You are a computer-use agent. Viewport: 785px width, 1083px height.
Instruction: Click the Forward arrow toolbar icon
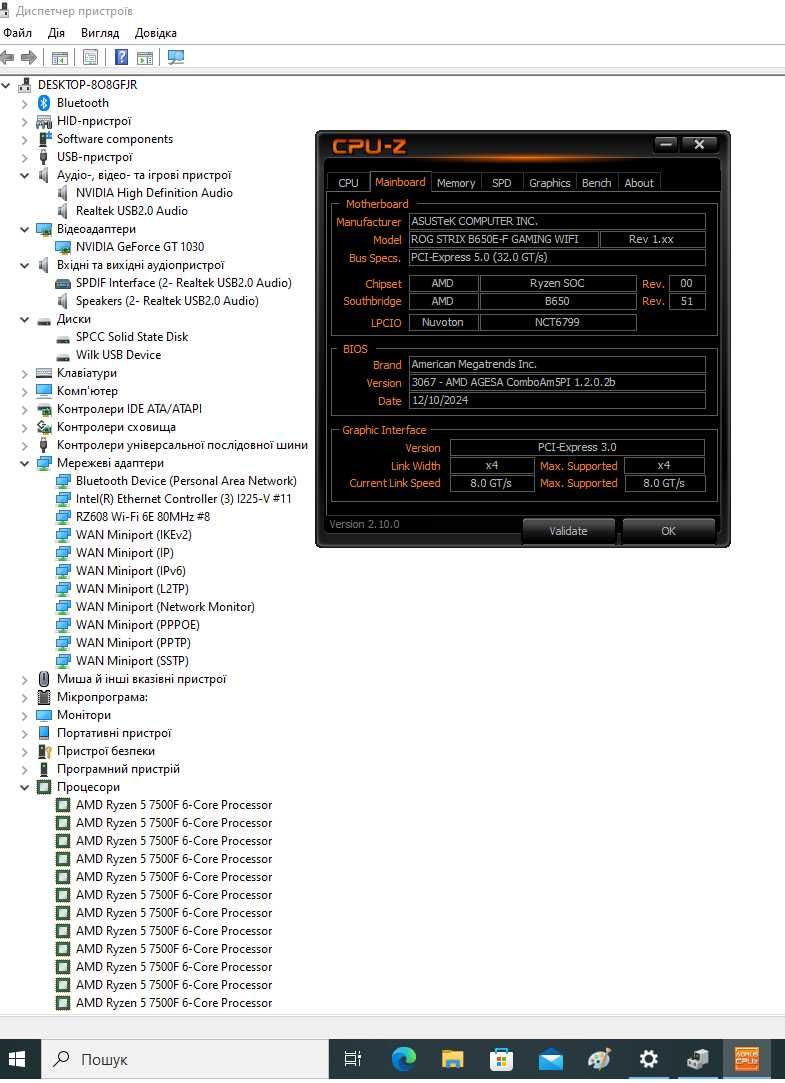click(x=29, y=57)
